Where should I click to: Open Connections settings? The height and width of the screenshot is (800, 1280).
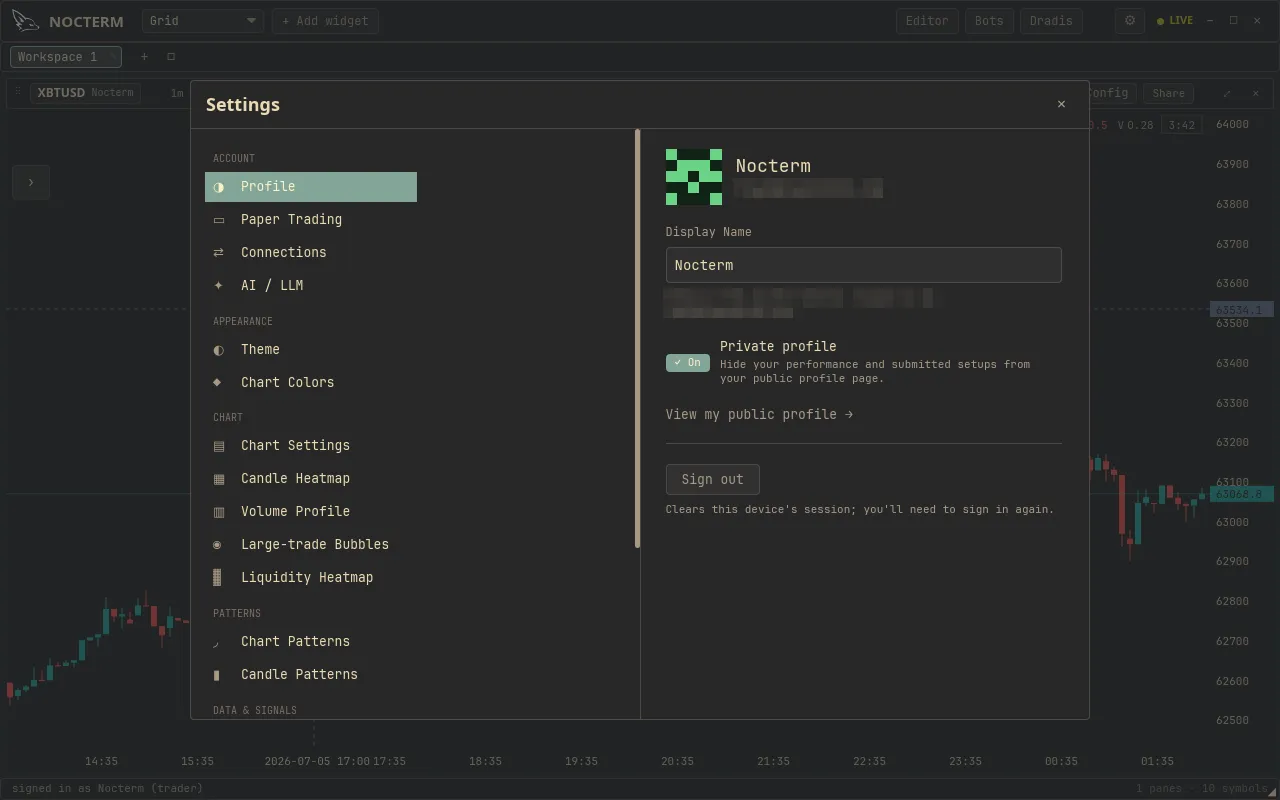tap(311, 253)
